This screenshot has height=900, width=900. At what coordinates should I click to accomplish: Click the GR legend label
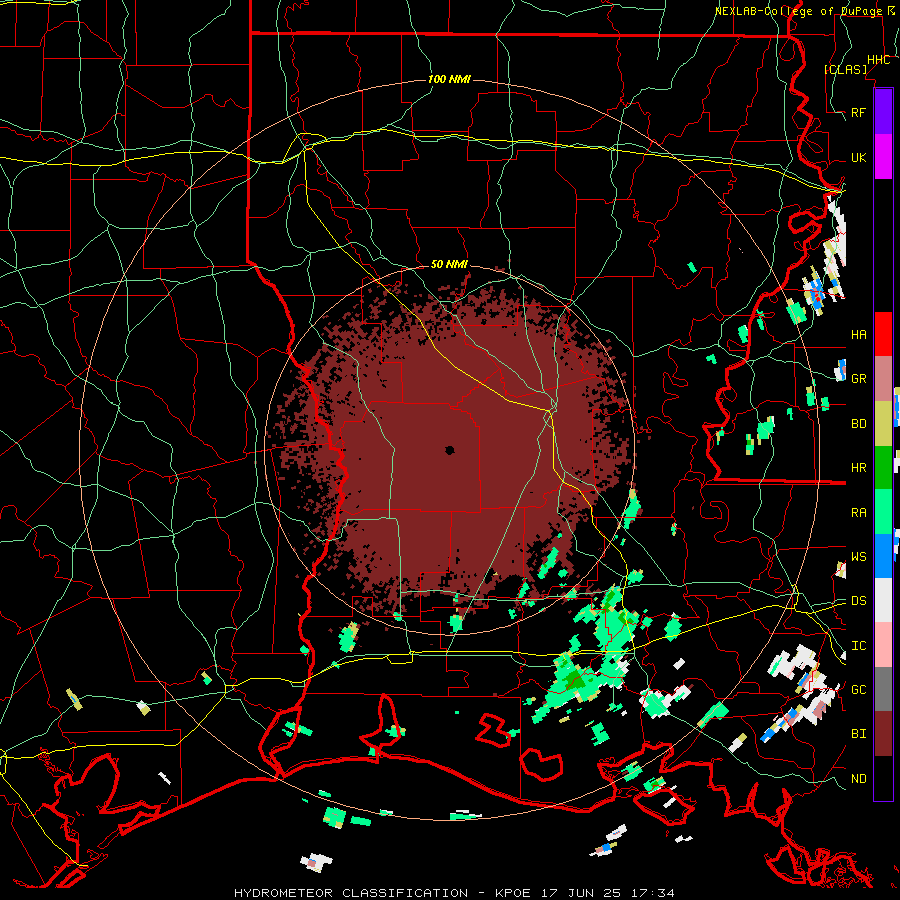click(x=859, y=378)
